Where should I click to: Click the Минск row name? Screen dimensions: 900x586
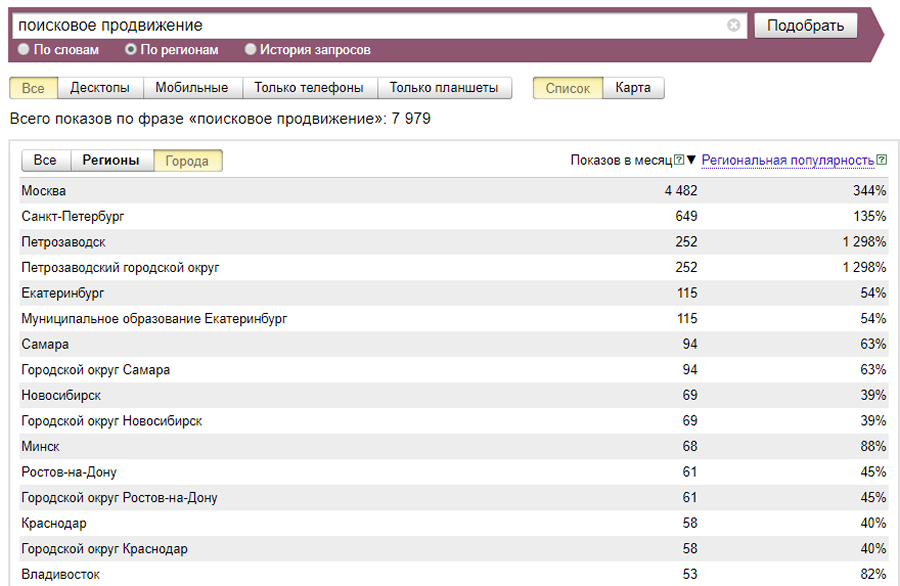pyautogui.click(x=41, y=447)
